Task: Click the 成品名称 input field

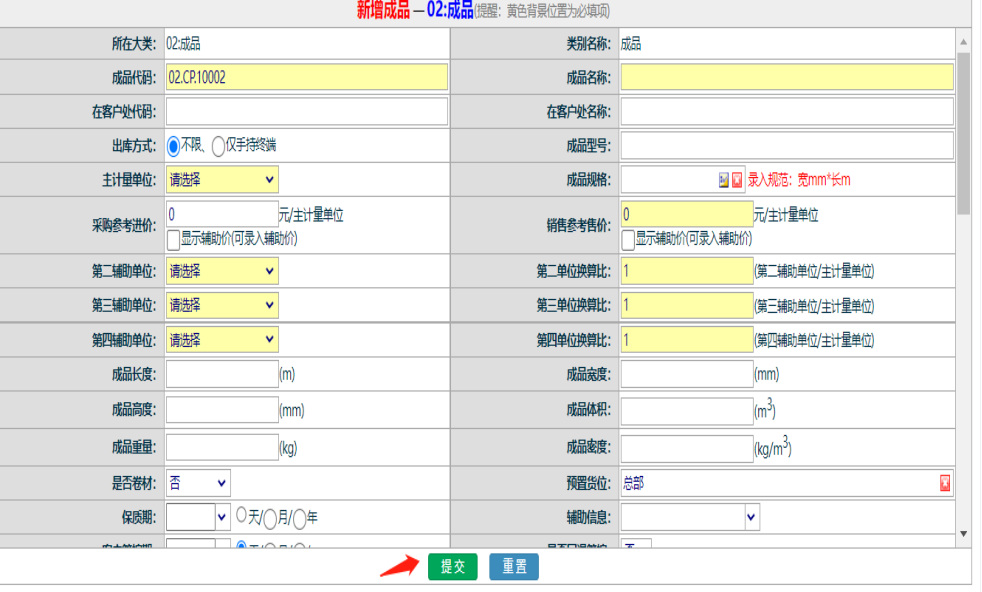Action: tap(787, 77)
